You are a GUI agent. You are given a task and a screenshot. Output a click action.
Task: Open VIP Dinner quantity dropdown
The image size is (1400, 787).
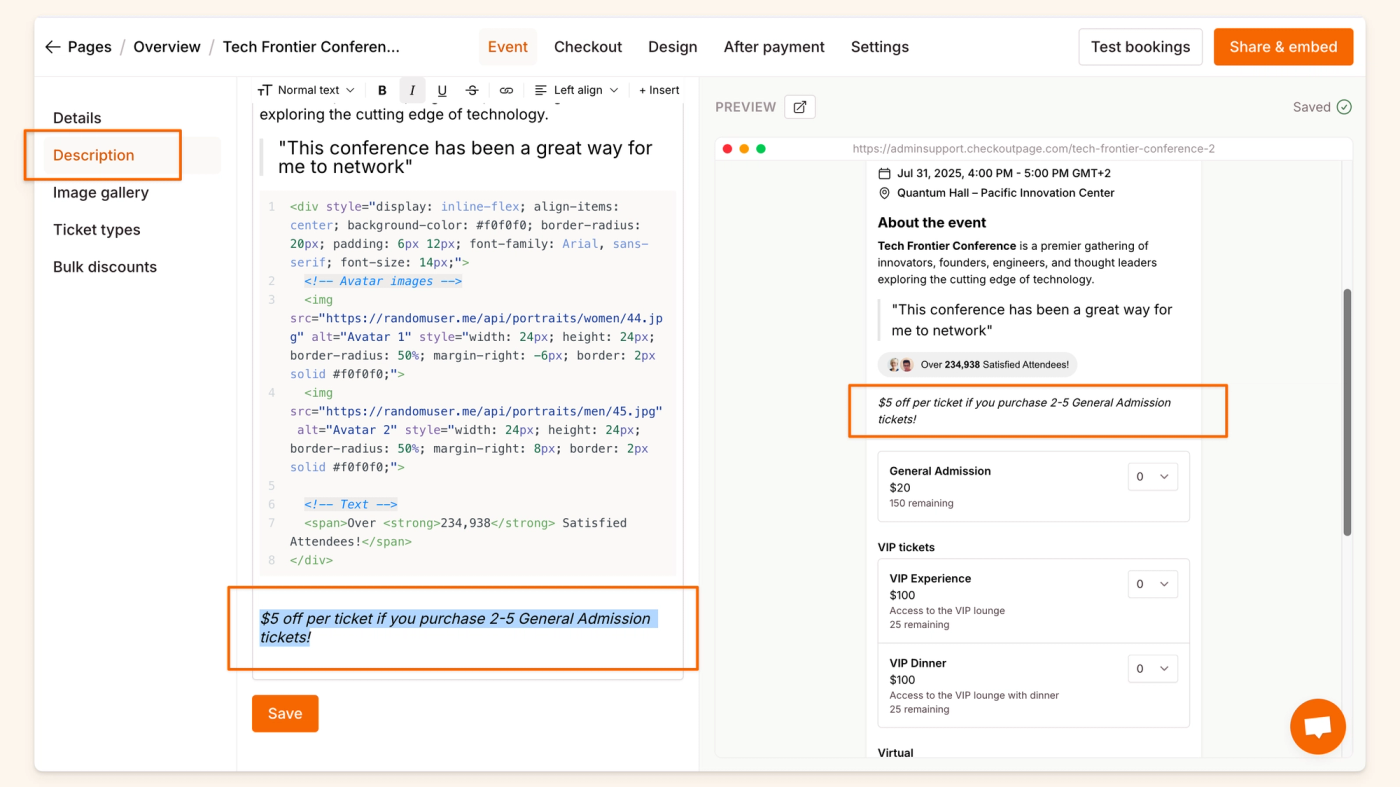coord(1152,668)
